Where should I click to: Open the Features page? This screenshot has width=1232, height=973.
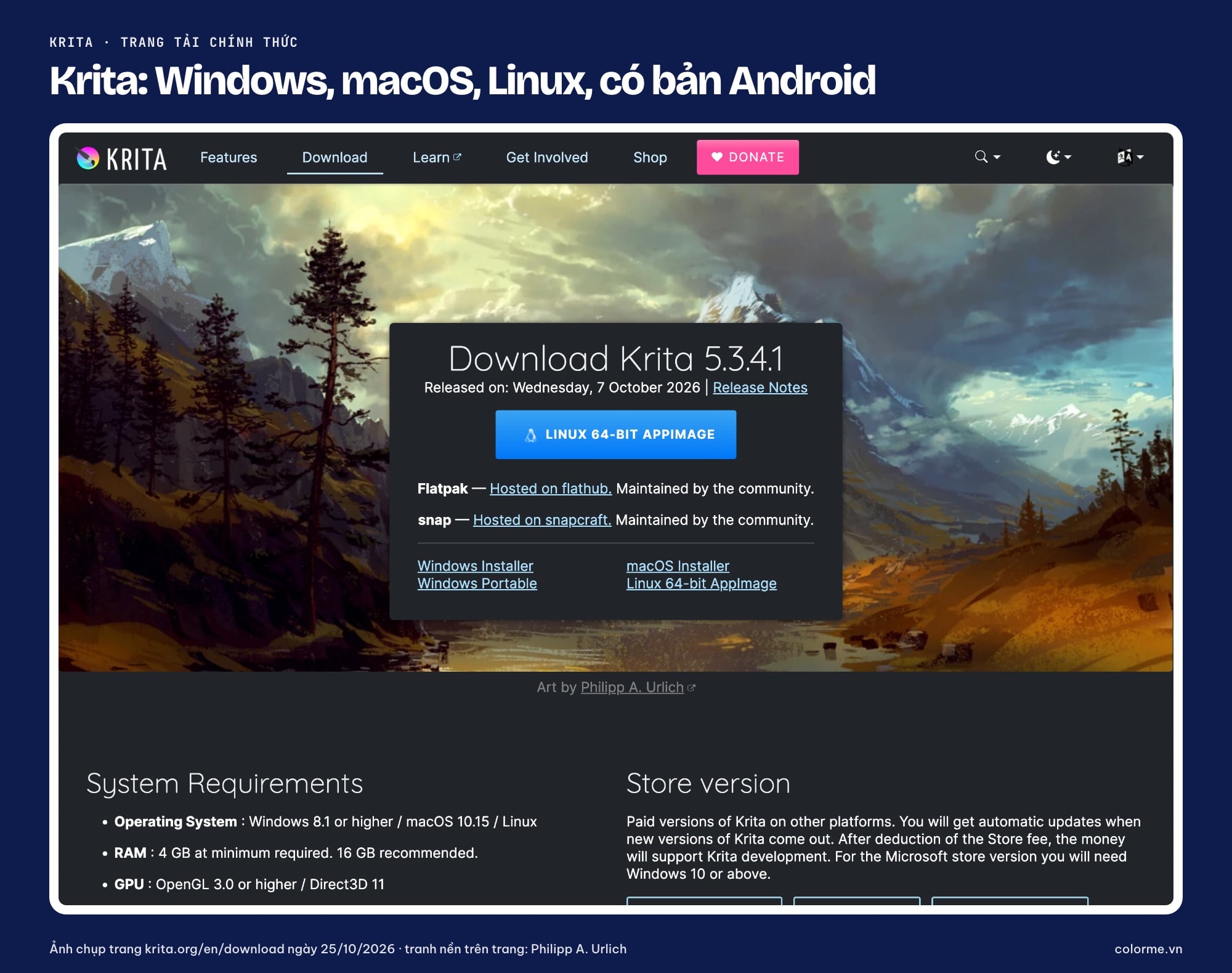point(229,157)
